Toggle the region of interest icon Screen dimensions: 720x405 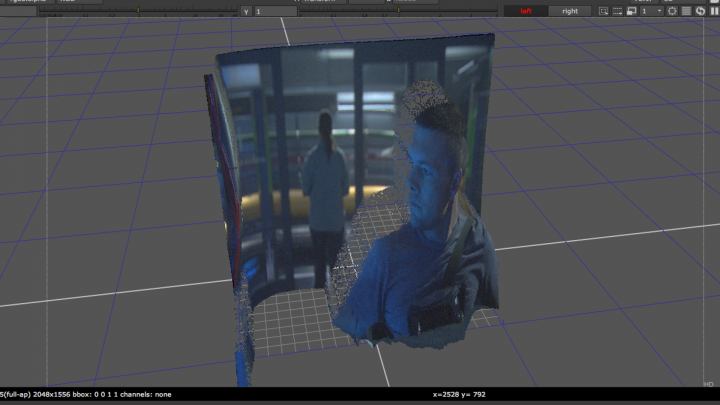[x=604, y=11]
